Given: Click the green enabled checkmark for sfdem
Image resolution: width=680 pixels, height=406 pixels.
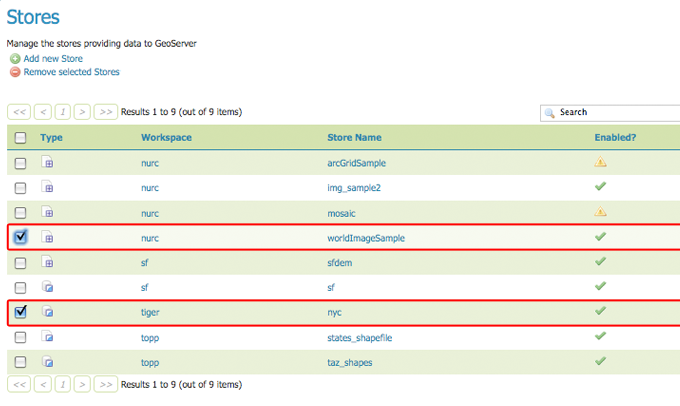Looking at the screenshot, I should tap(601, 262).
